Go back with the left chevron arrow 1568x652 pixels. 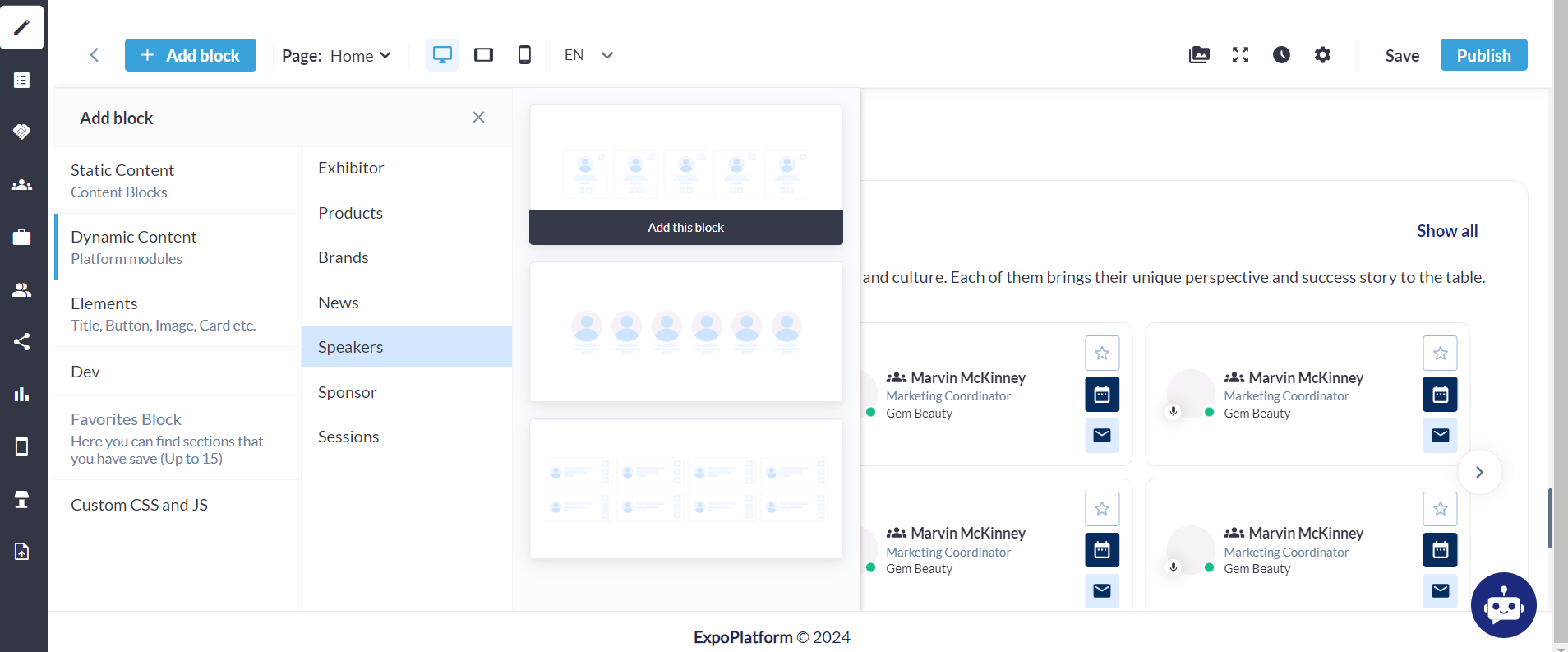[x=95, y=55]
